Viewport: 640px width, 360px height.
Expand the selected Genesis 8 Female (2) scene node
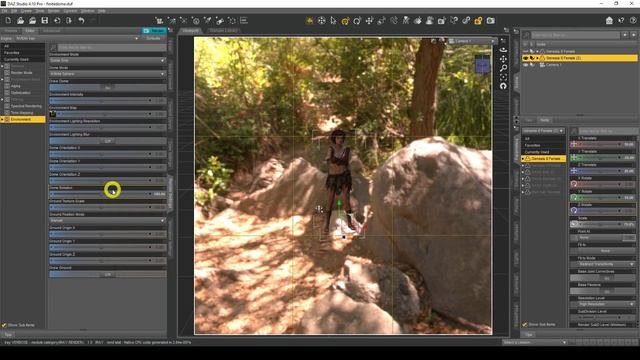tap(538, 58)
